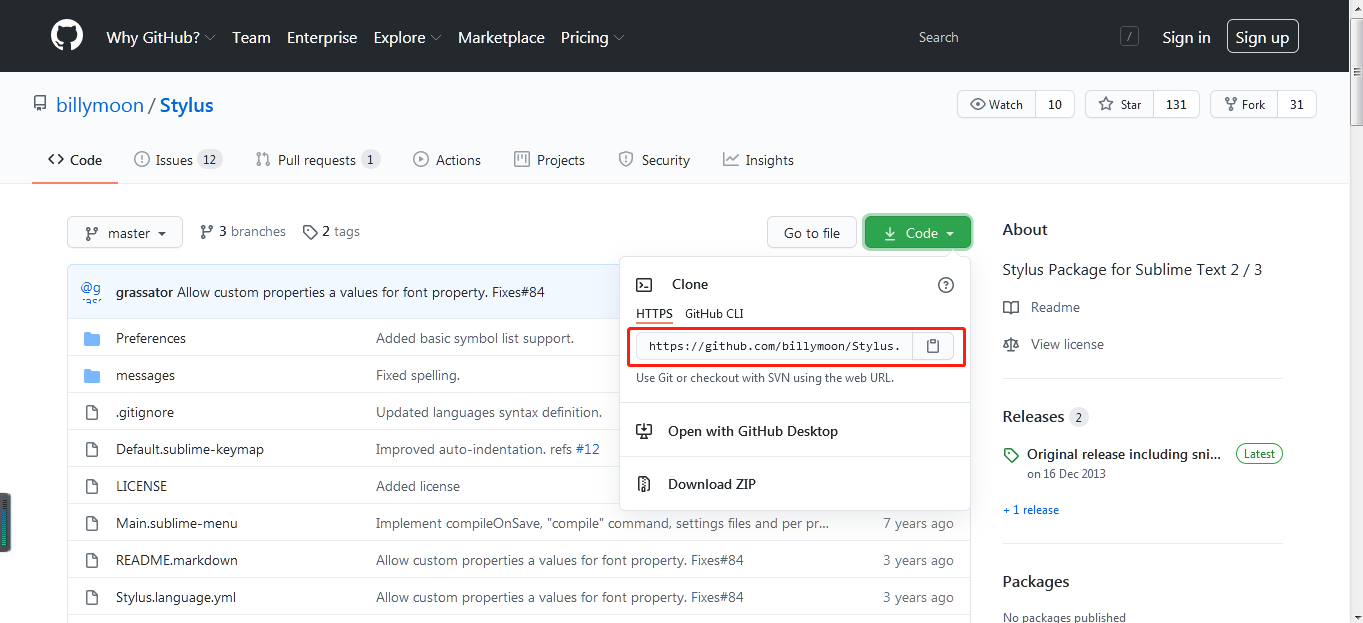Expand the Why GitHub menu

click(160, 38)
